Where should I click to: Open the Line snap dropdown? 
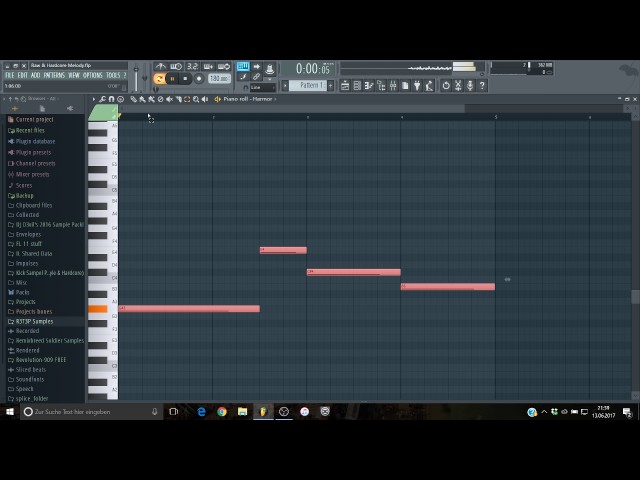pyautogui.click(x=263, y=87)
